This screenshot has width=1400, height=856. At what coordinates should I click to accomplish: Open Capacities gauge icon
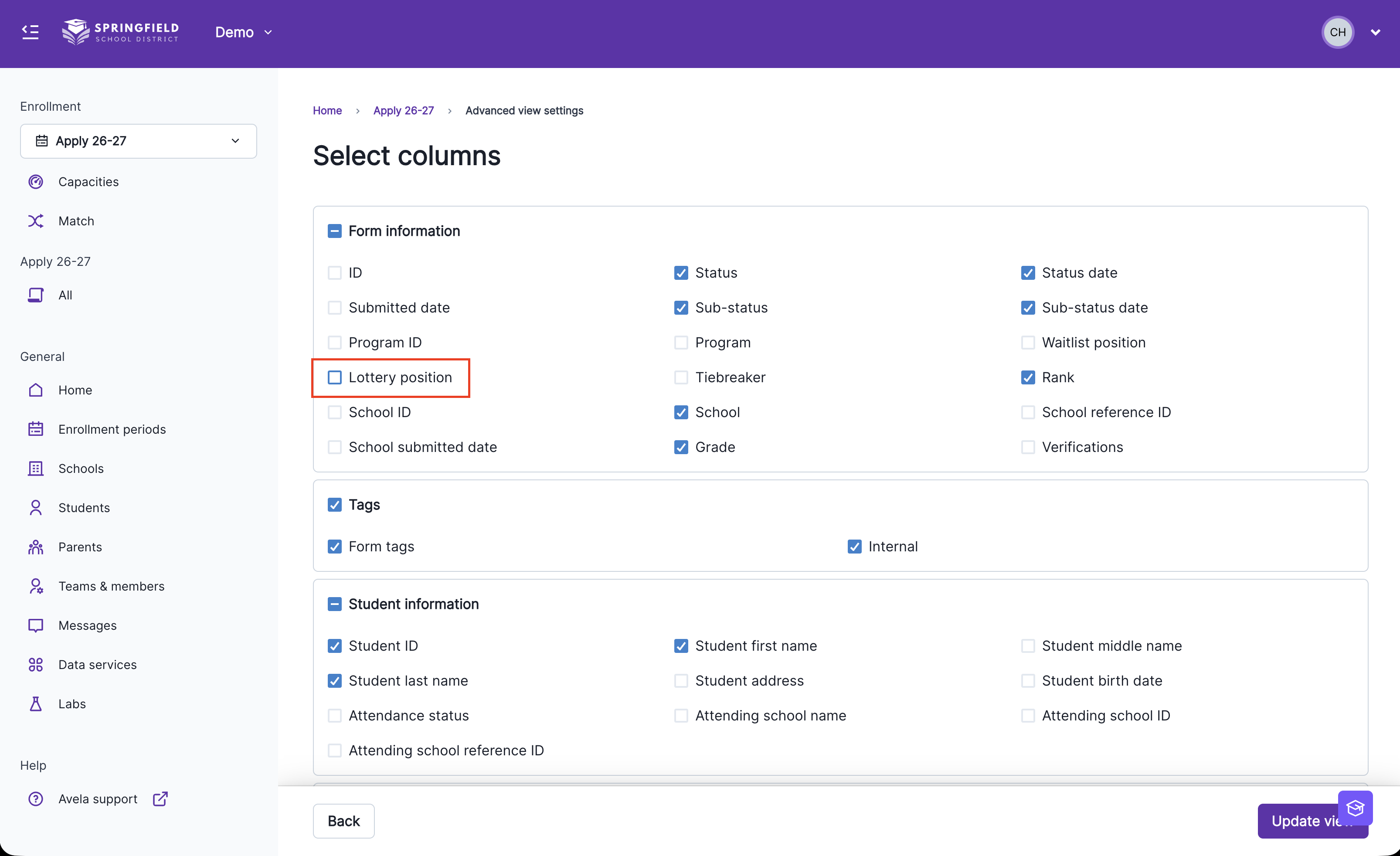coord(36,182)
